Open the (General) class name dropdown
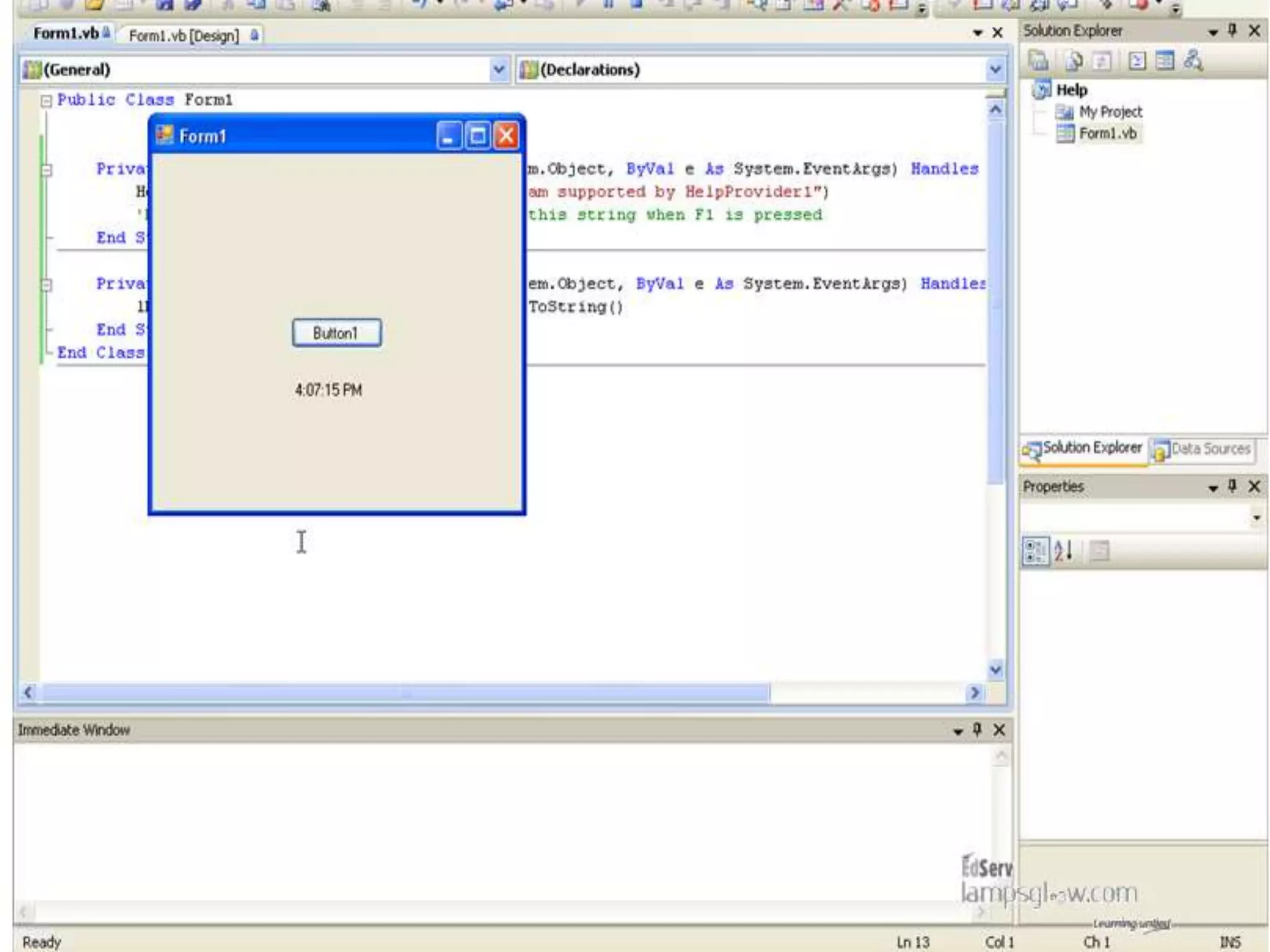 [499, 69]
